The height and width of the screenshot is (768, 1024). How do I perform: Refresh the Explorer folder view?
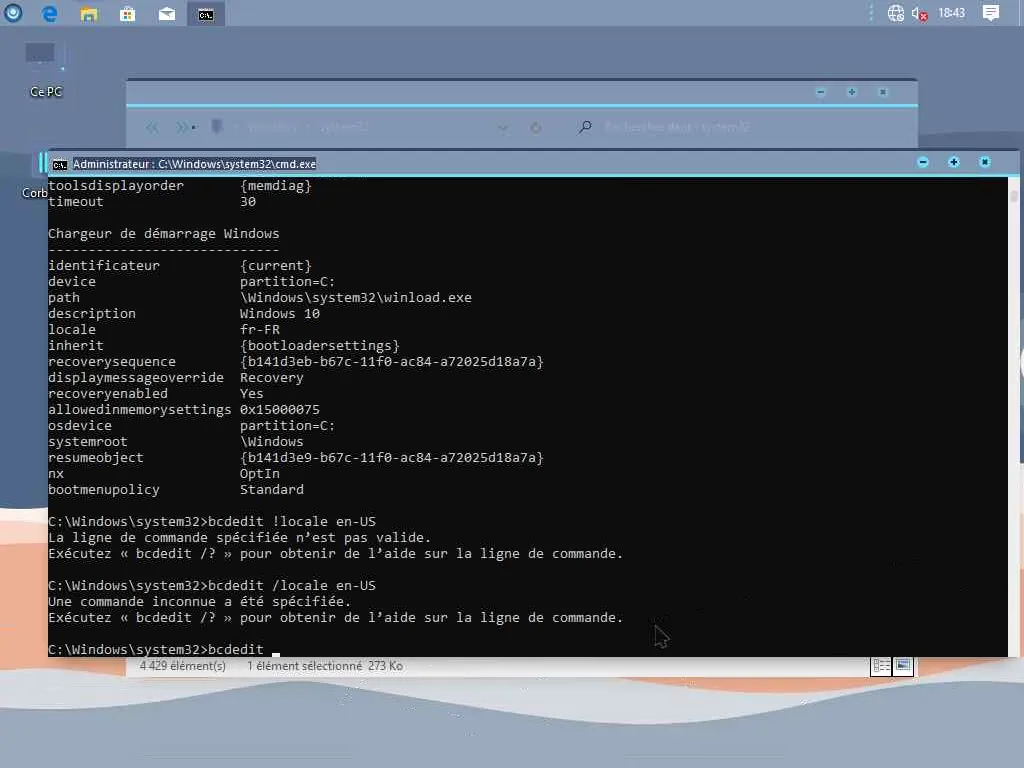[536, 128]
